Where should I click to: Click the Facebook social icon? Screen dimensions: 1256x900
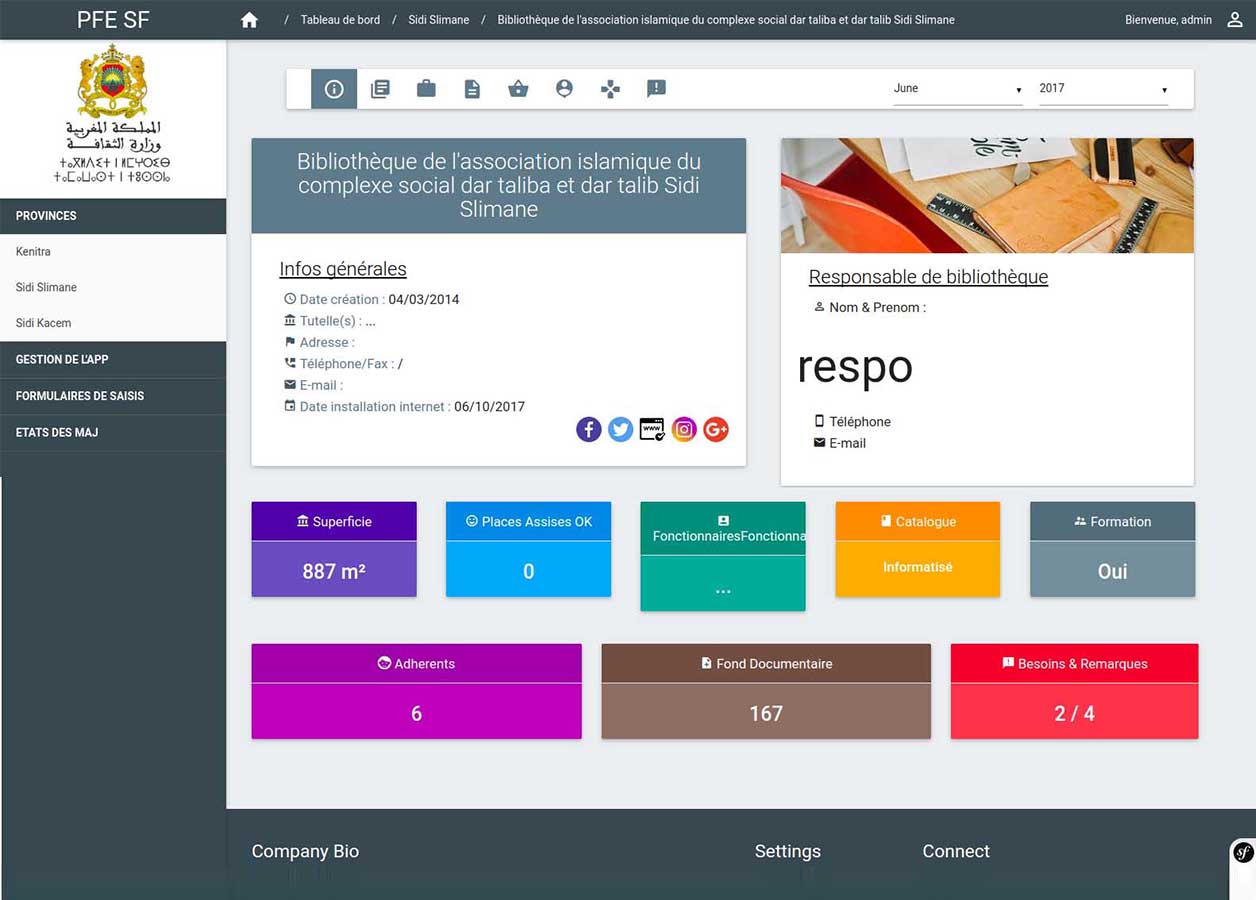[589, 430]
